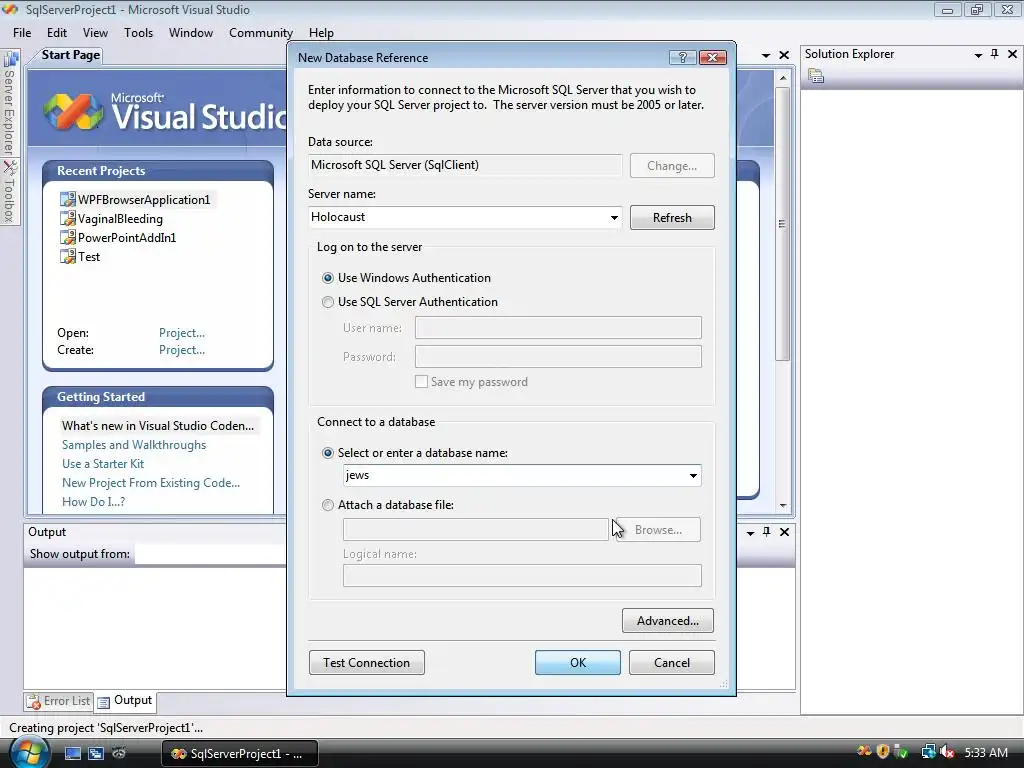This screenshot has width=1024, height=768.
Task: Toggle Save my password checkbox
Action: pyautogui.click(x=421, y=381)
